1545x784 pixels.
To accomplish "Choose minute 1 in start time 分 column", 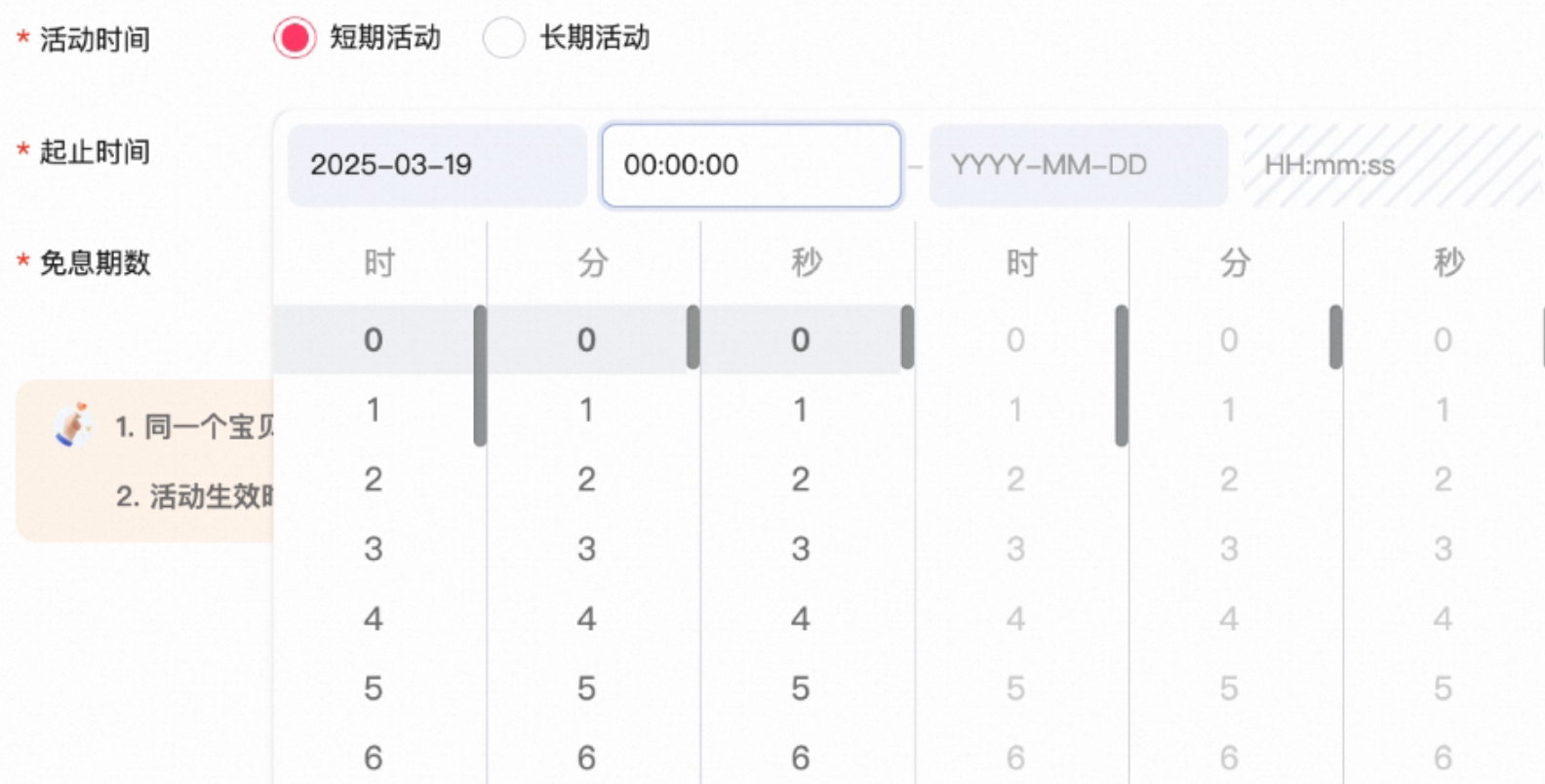I will coord(586,410).
